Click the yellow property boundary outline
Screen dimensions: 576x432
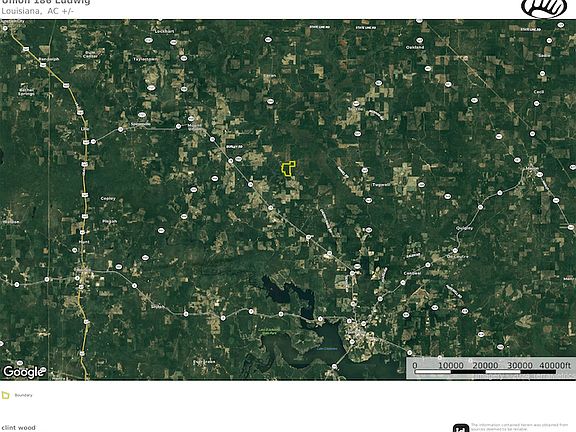pos(288,169)
